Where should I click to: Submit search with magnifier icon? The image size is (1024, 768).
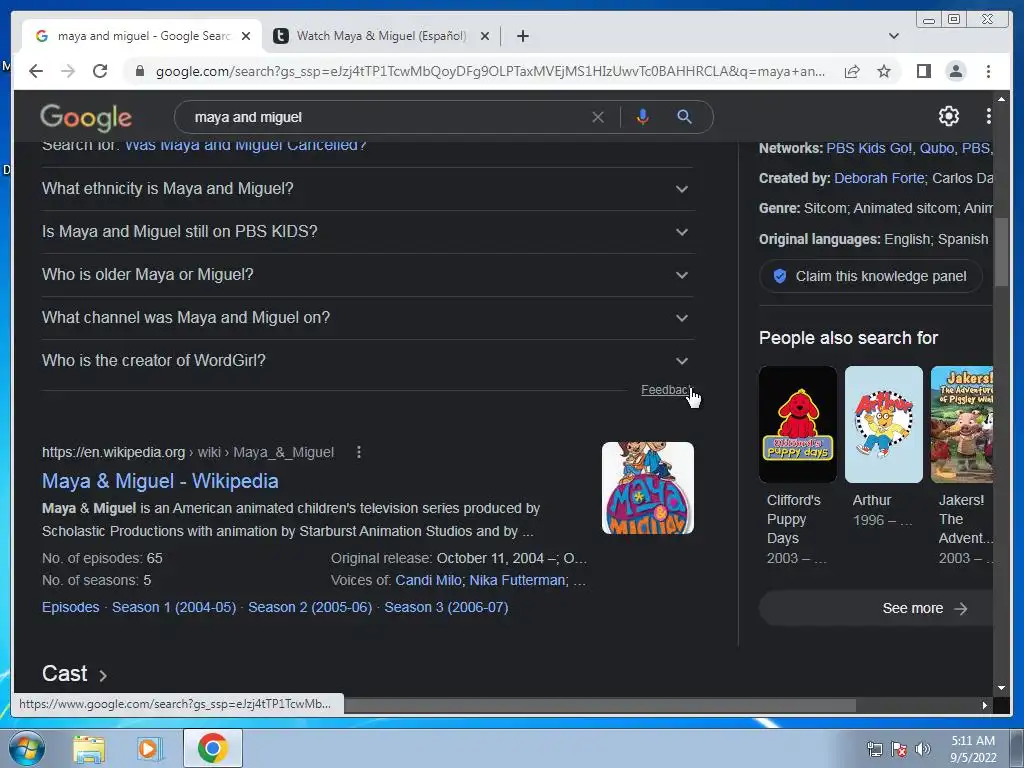684,118
